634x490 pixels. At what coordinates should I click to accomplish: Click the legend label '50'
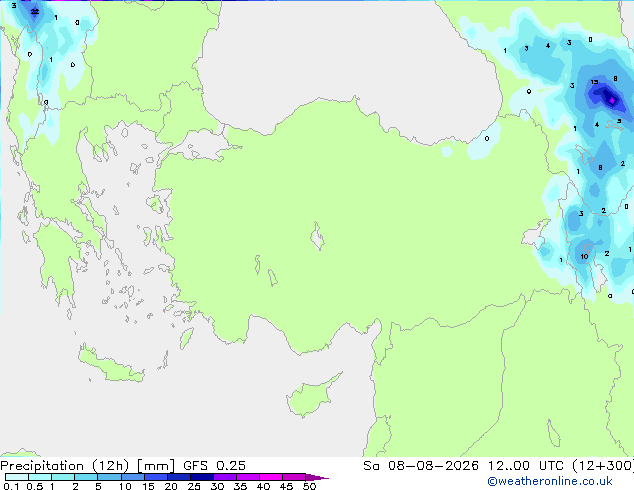pyautogui.click(x=309, y=486)
